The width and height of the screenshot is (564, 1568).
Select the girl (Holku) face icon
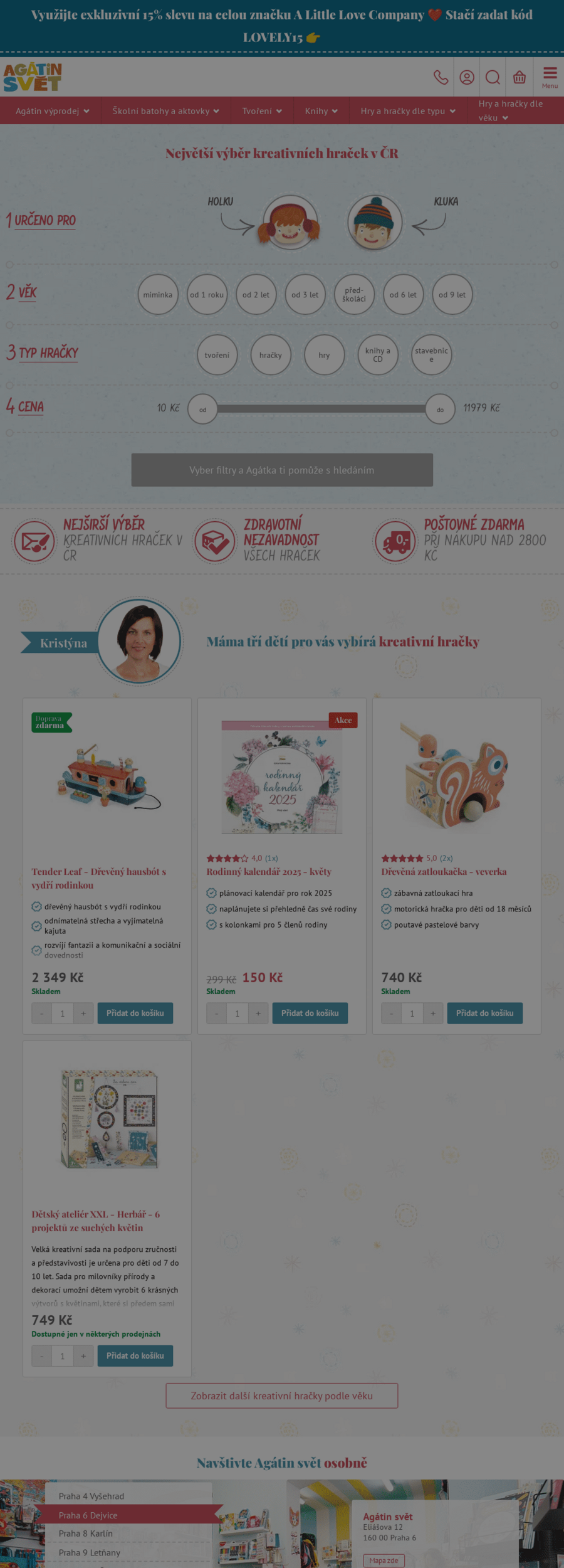pos(290,222)
